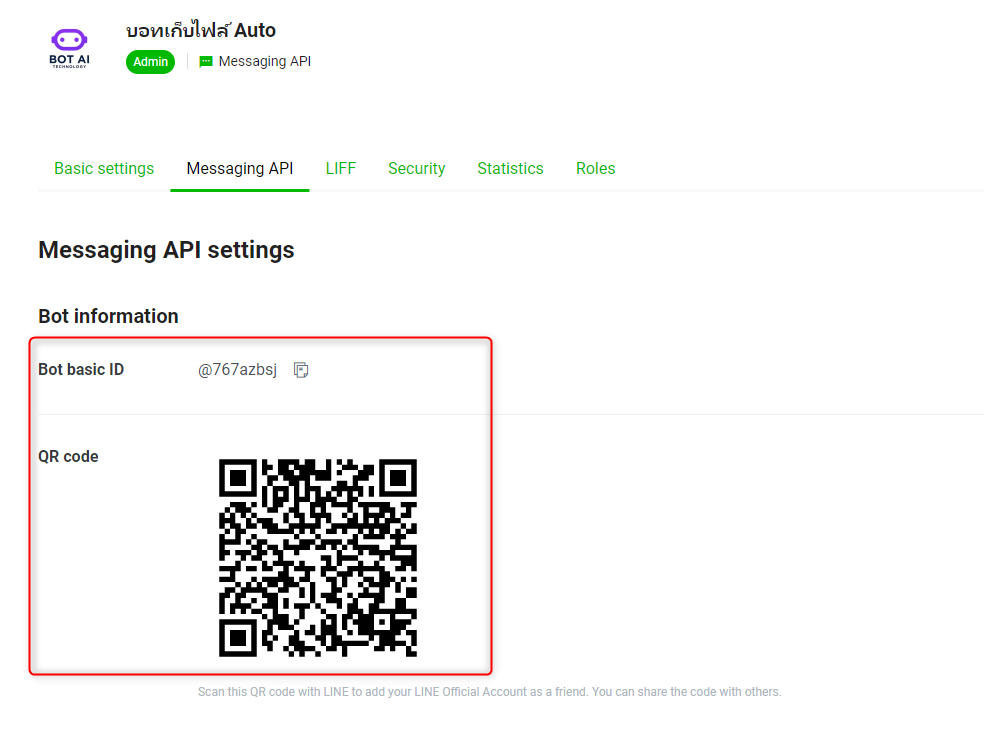
Task: Click the green Messaging API chat icon
Action: click(206, 62)
